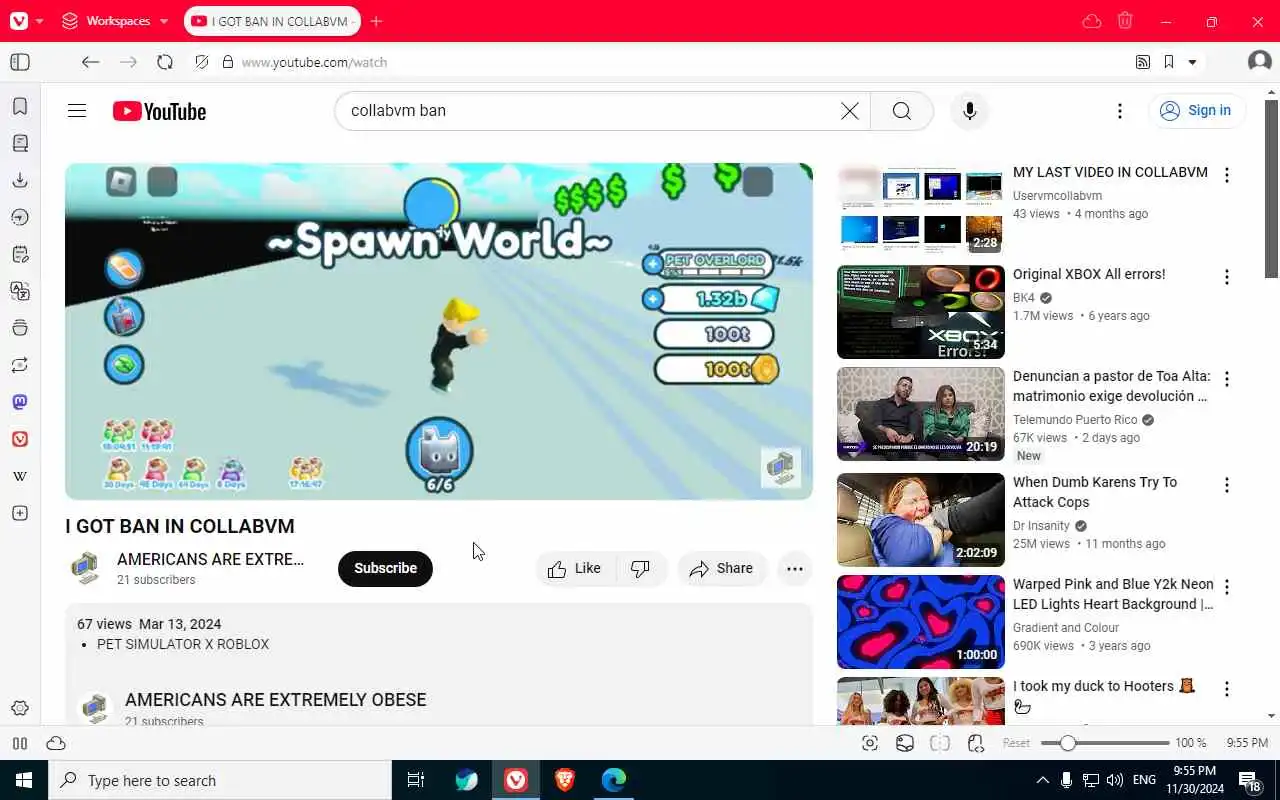
Task: Subscribe to the channel
Action: (x=385, y=568)
